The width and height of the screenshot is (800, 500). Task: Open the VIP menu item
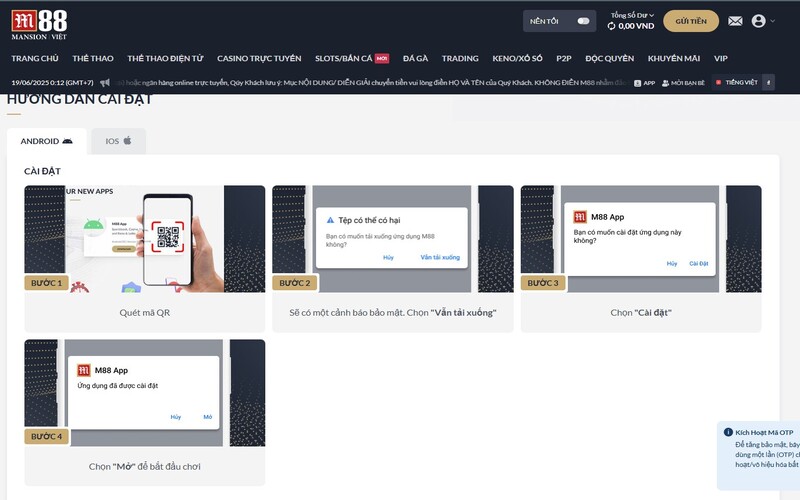[720, 58]
